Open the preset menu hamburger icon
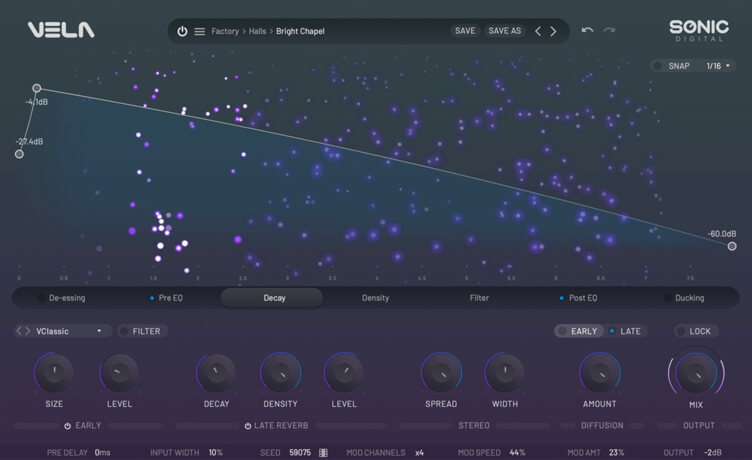The height and width of the screenshot is (460, 752). [200, 31]
